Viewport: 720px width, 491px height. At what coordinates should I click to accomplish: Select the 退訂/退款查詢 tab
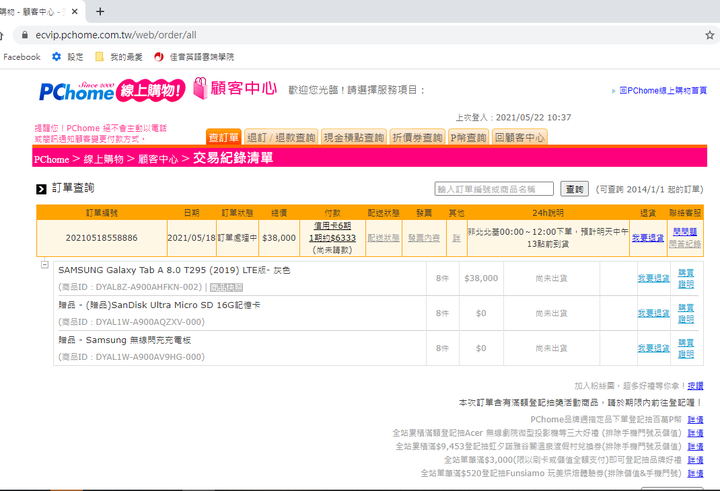(x=281, y=137)
